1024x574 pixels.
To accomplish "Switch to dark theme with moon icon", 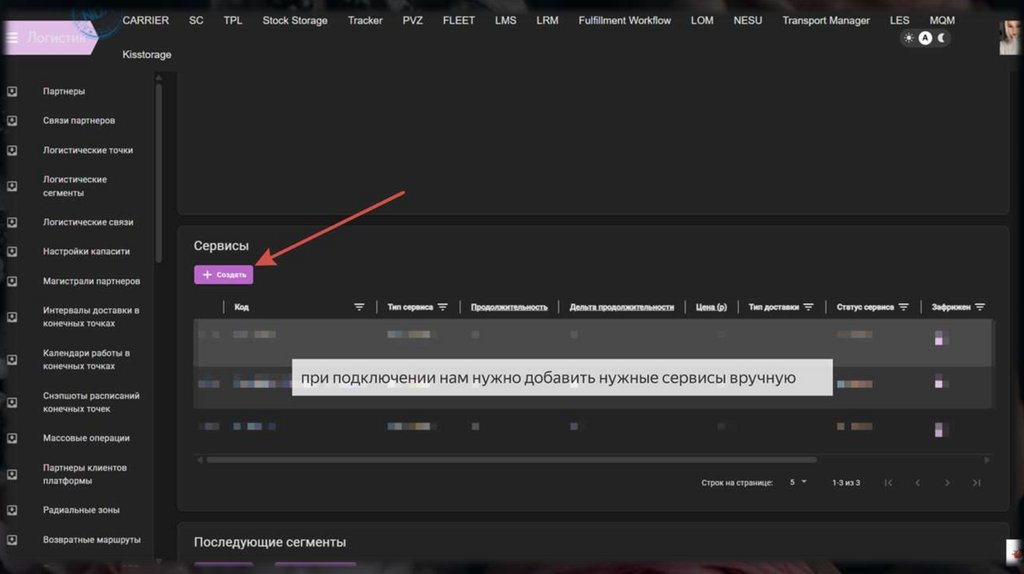I will (942, 38).
